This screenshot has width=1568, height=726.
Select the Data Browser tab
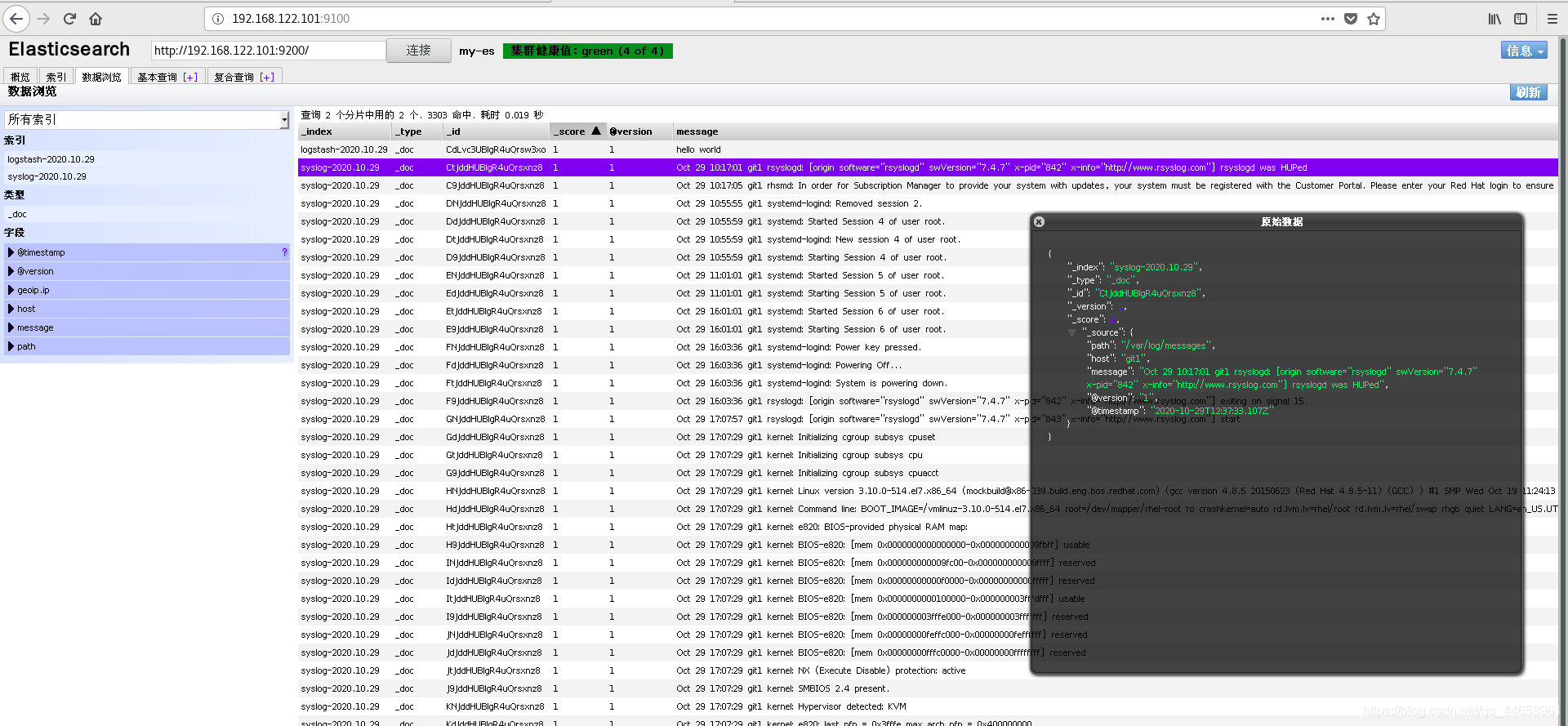(x=101, y=77)
